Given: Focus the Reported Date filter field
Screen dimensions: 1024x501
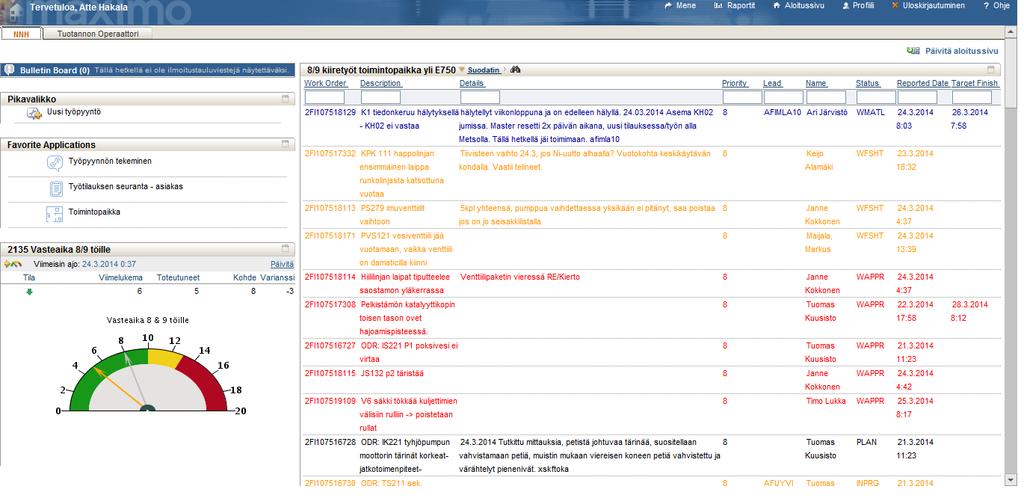Looking at the screenshot, I should tap(917, 97).
